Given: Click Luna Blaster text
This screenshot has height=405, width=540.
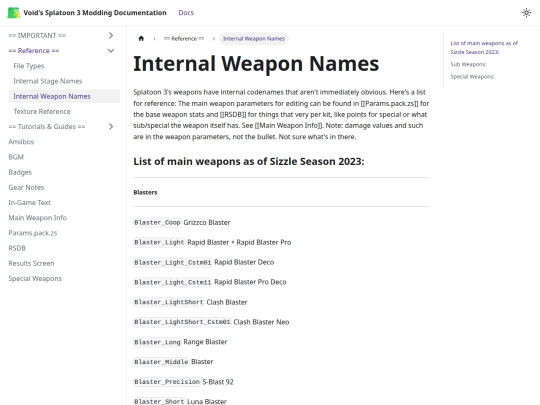Looking at the screenshot, I should coord(207,401).
